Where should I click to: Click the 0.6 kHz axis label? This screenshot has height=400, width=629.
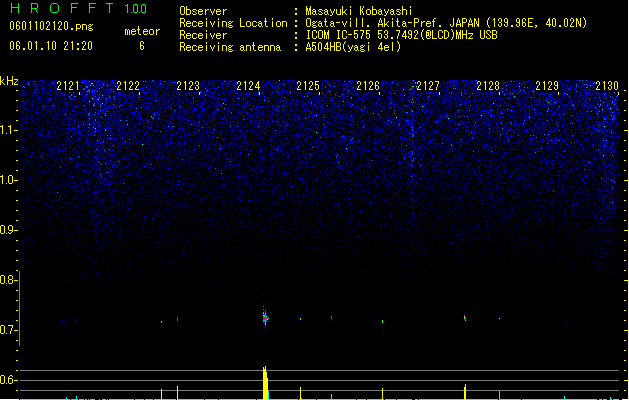[x=8, y=380]
